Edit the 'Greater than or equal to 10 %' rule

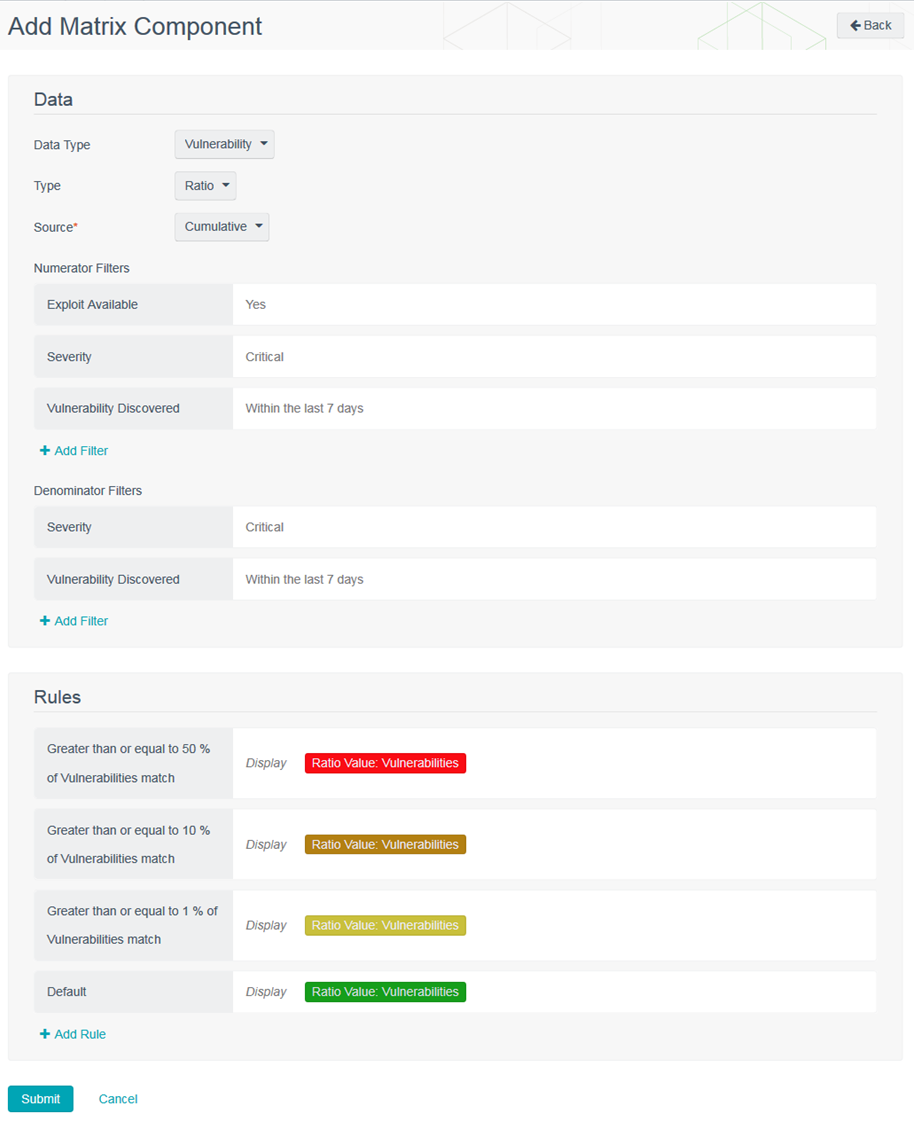click(133, 845)
